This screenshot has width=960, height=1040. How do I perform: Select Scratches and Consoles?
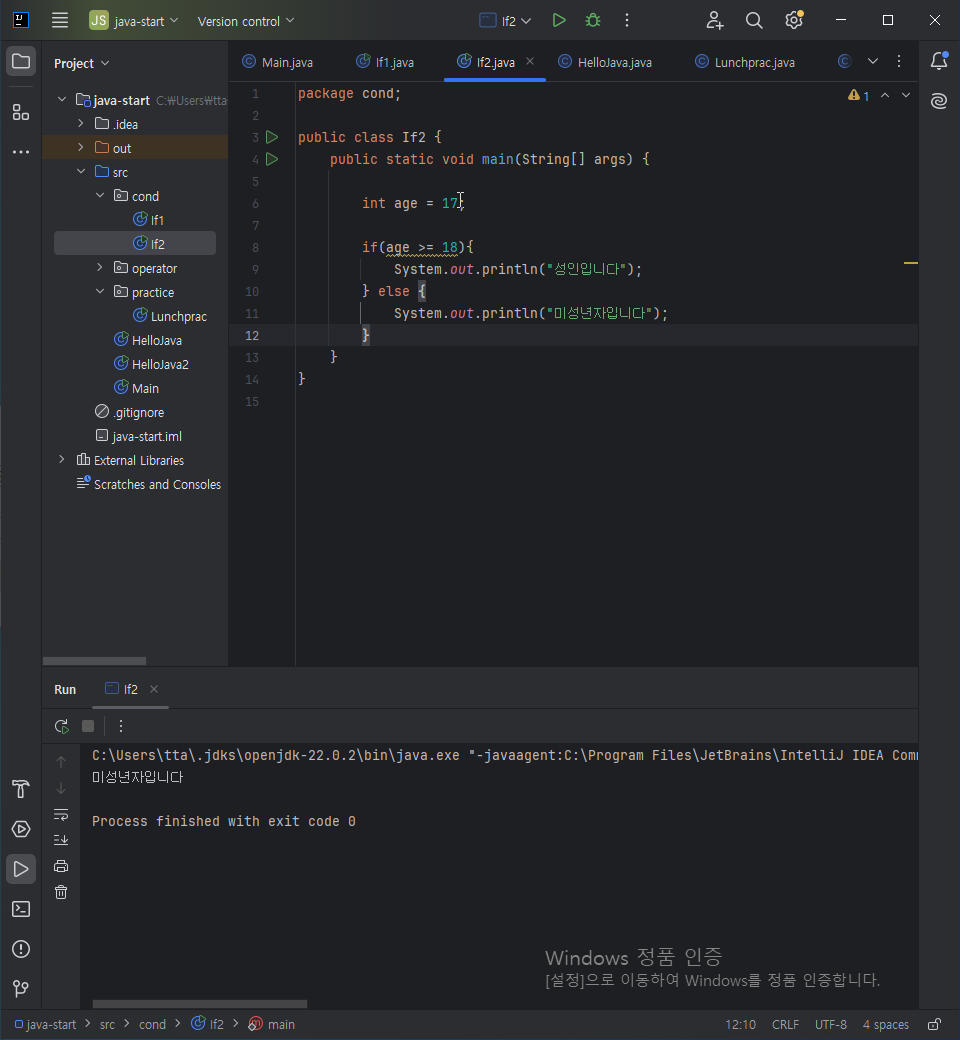tap(149, 484)
